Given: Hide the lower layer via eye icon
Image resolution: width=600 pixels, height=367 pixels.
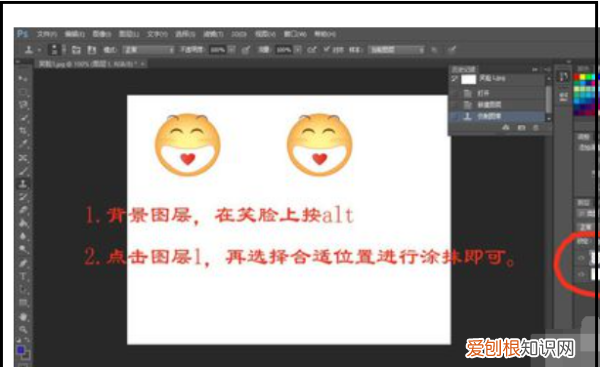Looking at the screenshot, I should tap(581, 274).
